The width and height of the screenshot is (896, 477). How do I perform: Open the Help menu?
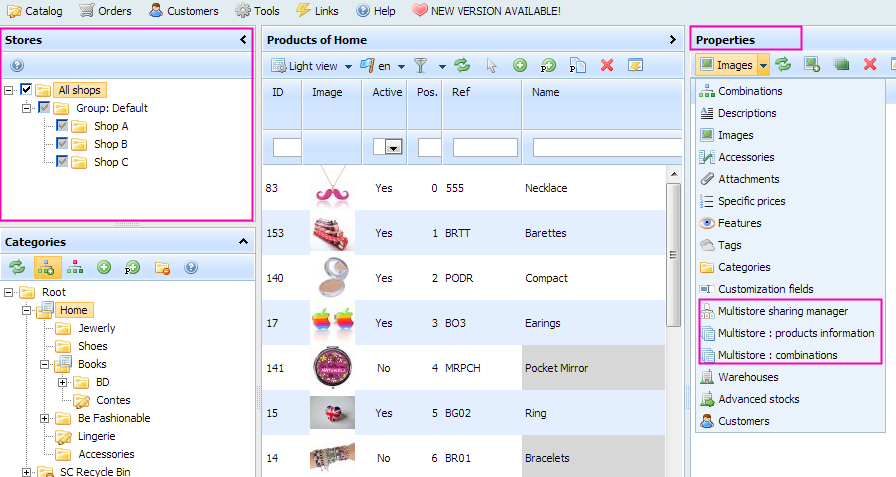(375, 11)
